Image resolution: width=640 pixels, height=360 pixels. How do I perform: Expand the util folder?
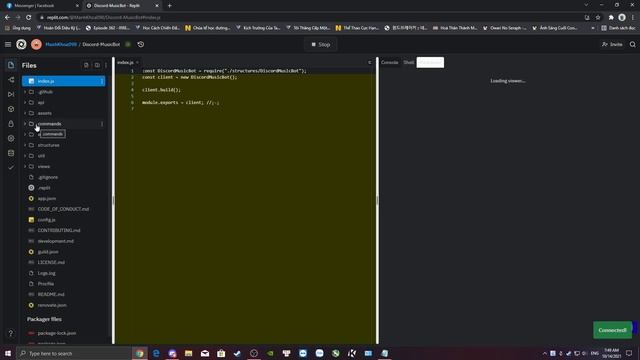tap(25, 156)
